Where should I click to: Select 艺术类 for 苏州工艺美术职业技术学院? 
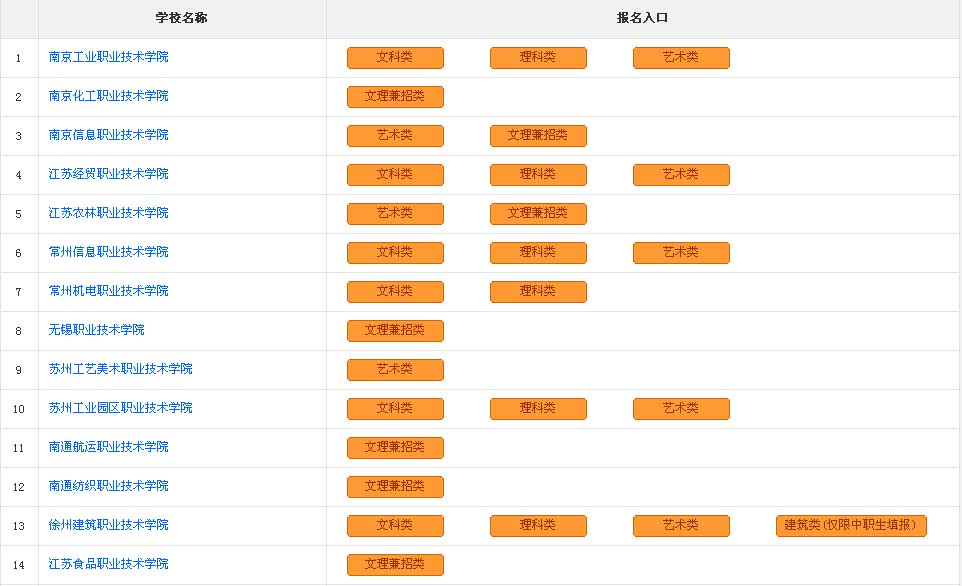pos(395,370)
